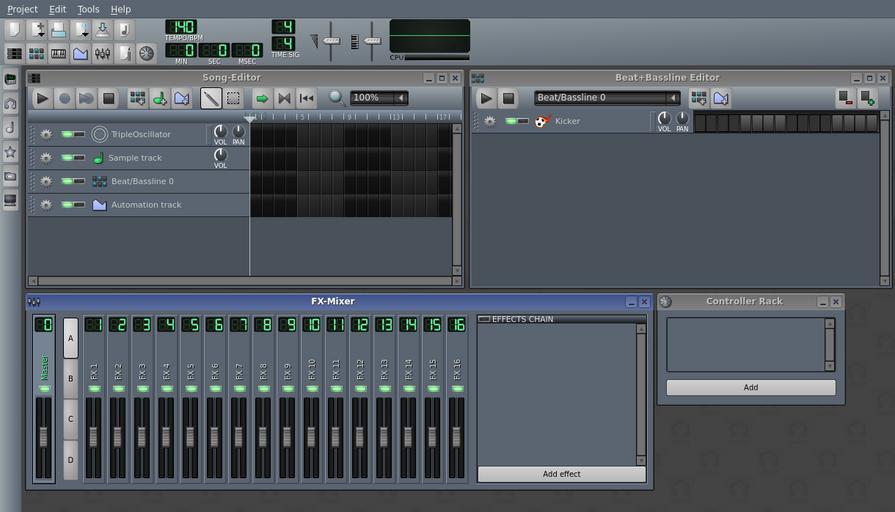This screenshot has width=895, height=512.
Task: Mute the Automation track
Action: tap(67, 205)
